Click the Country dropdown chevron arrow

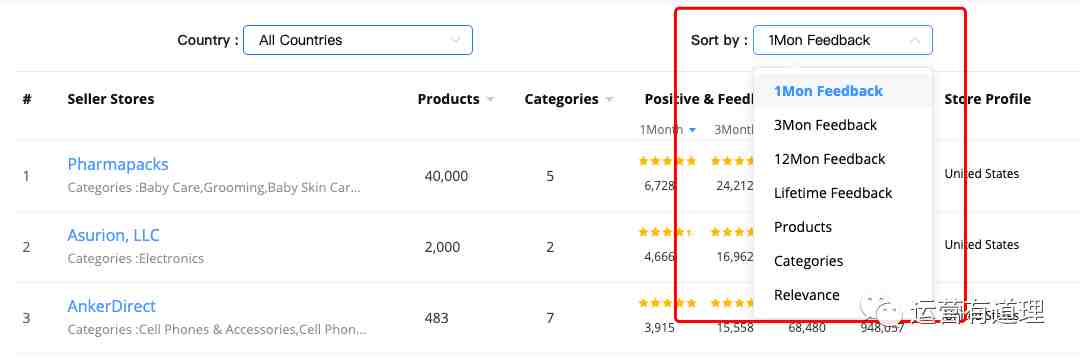pos(455,40)
